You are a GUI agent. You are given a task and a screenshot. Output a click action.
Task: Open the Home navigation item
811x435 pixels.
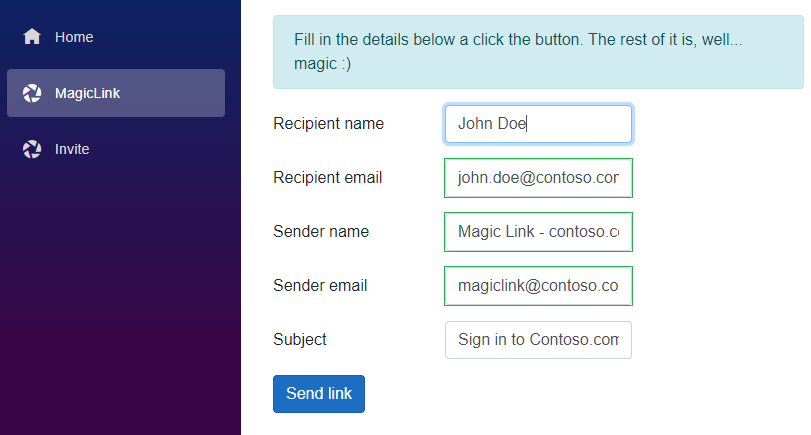tap(74, 37)
